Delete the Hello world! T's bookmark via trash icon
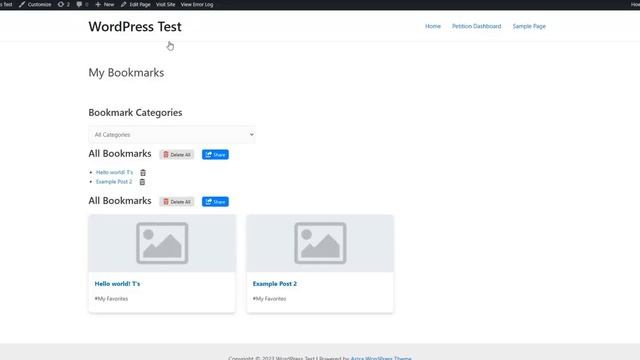This screenshot has height=360, width=640. (x=143, y=173)
